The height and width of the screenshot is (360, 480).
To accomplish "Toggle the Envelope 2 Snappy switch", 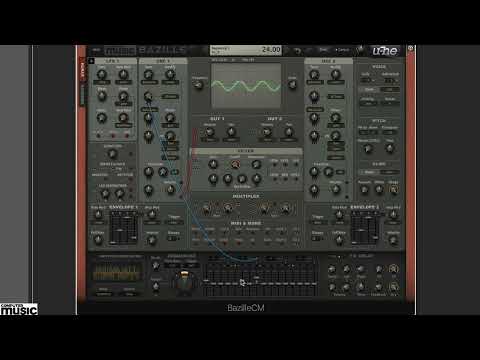I will [317, 238].
